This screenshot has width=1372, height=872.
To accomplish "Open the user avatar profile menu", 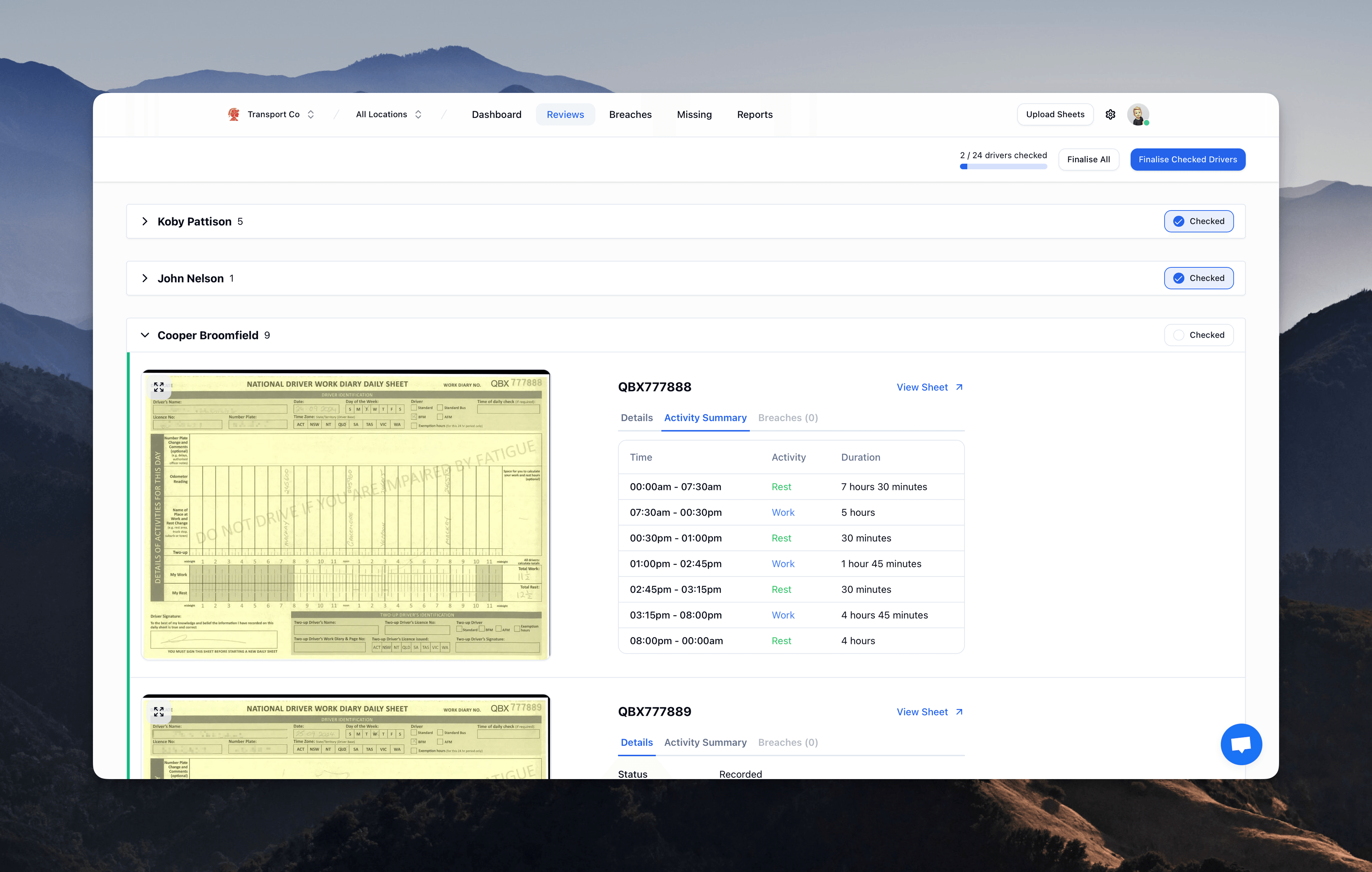I will tap(1138, 115).
